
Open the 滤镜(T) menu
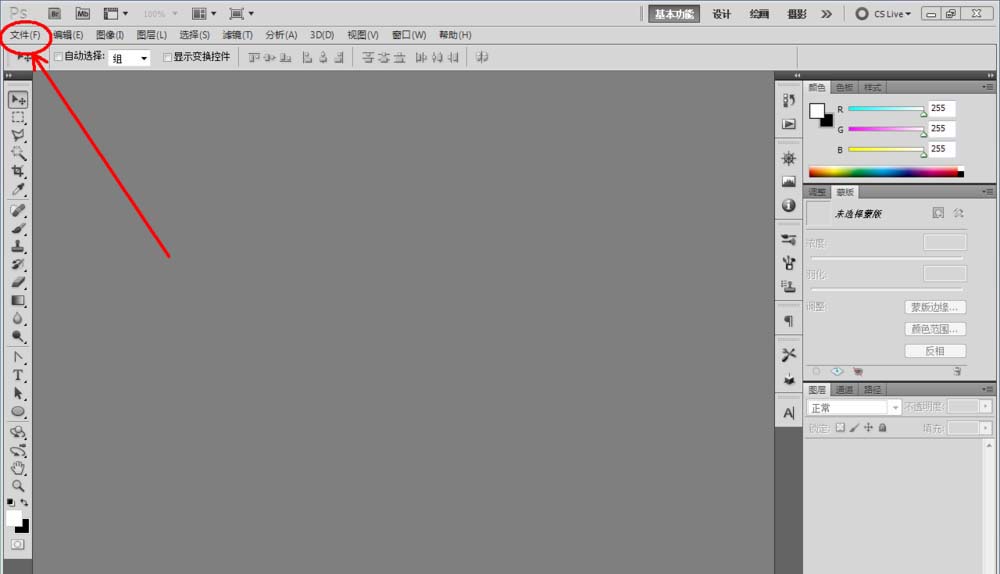[237, 35]
